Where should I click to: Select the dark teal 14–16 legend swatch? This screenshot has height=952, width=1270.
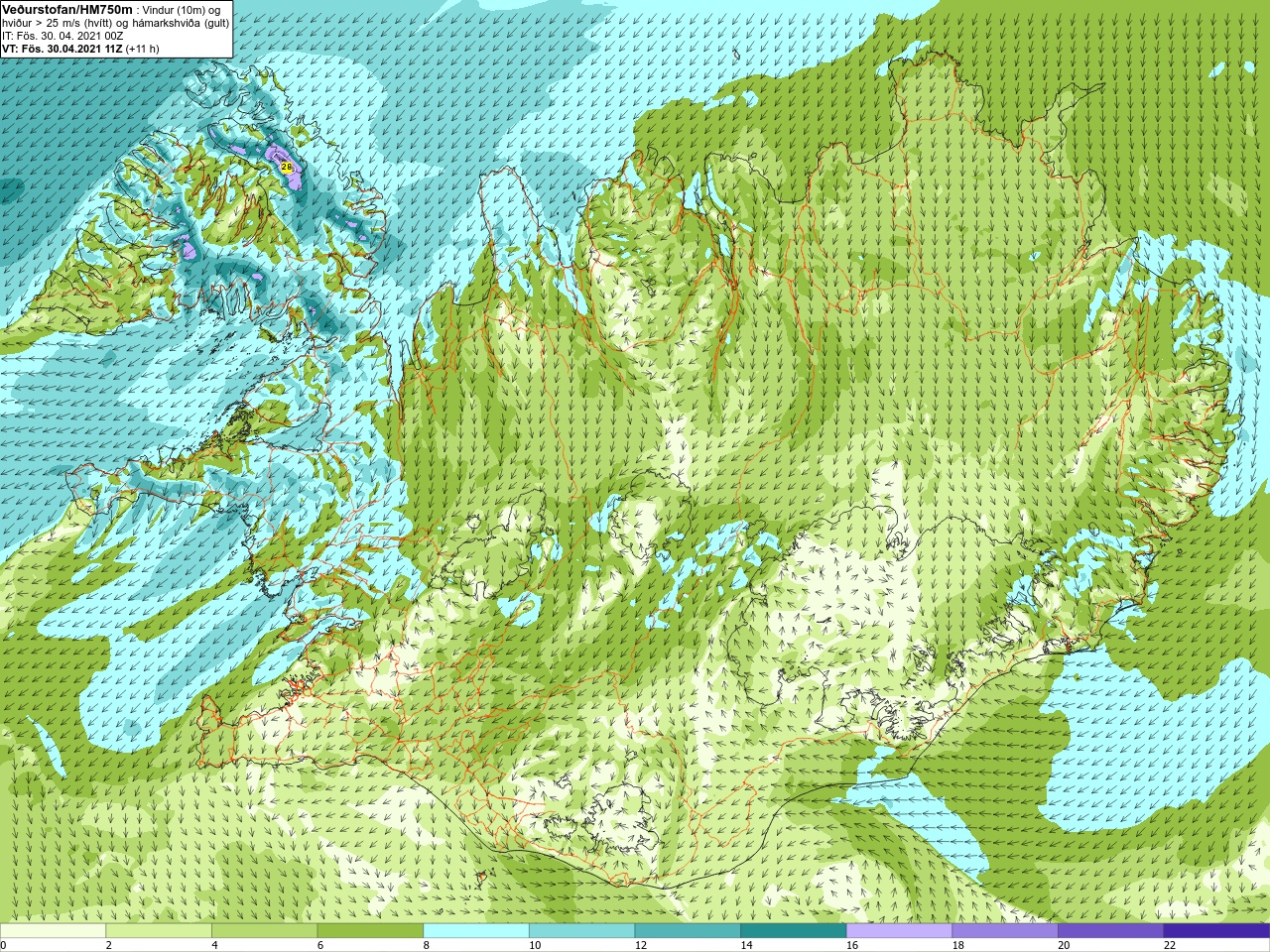[793, 930]
